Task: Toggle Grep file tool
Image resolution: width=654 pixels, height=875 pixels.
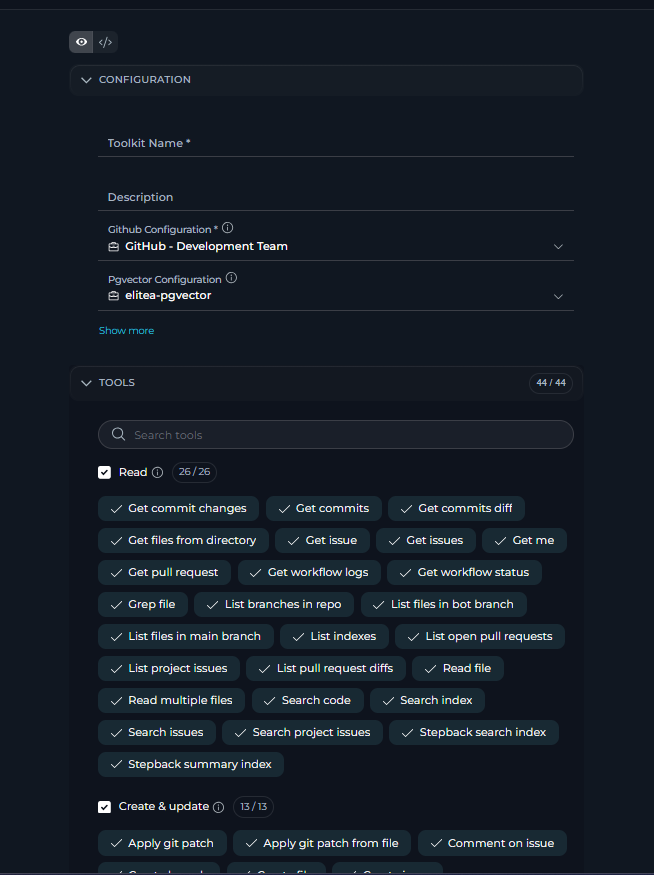Action: (143, 604)
